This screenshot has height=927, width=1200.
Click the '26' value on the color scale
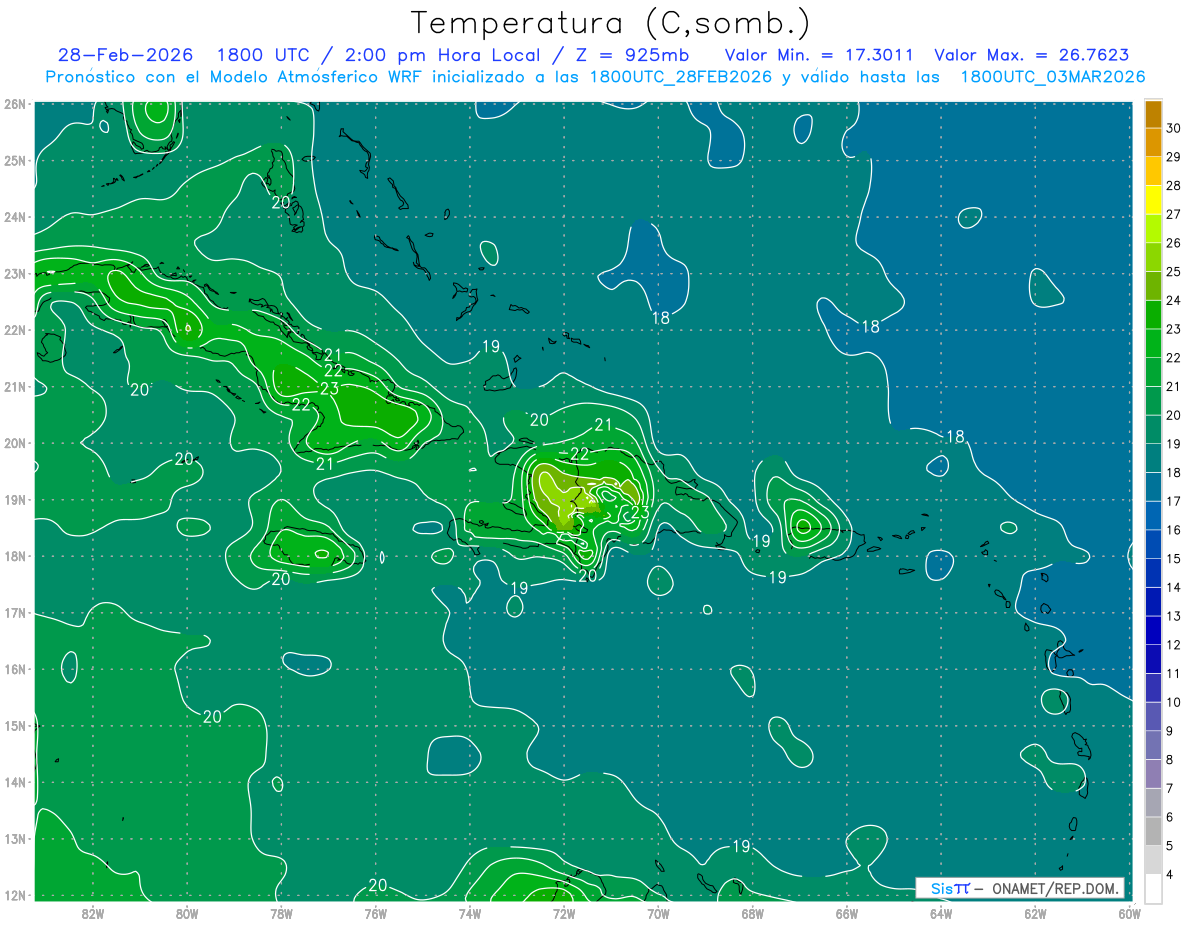(x=1173, y=243)
